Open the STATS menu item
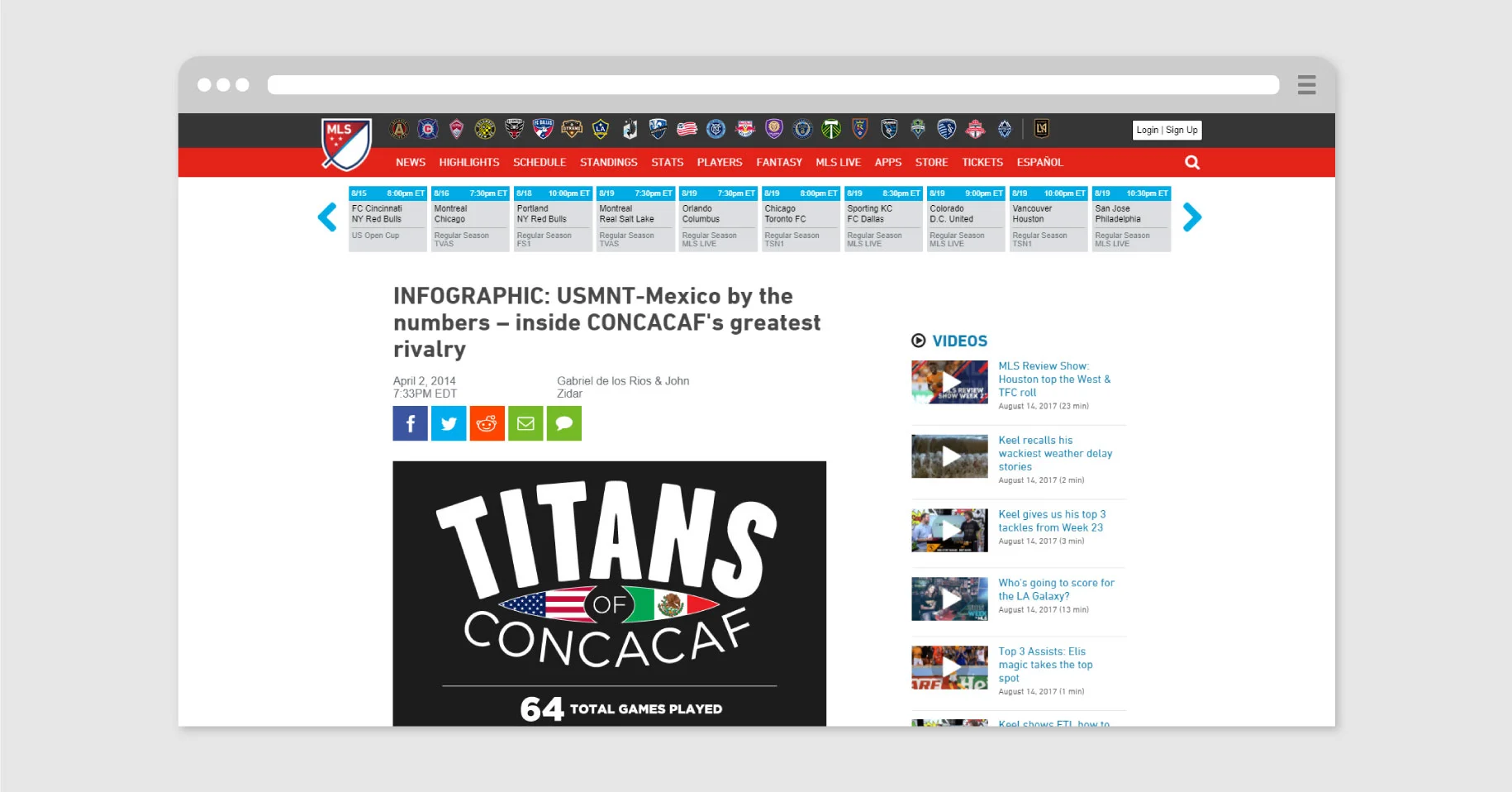Image resolution: width=1512 pixels, height=792 pixels. [668, 163]
